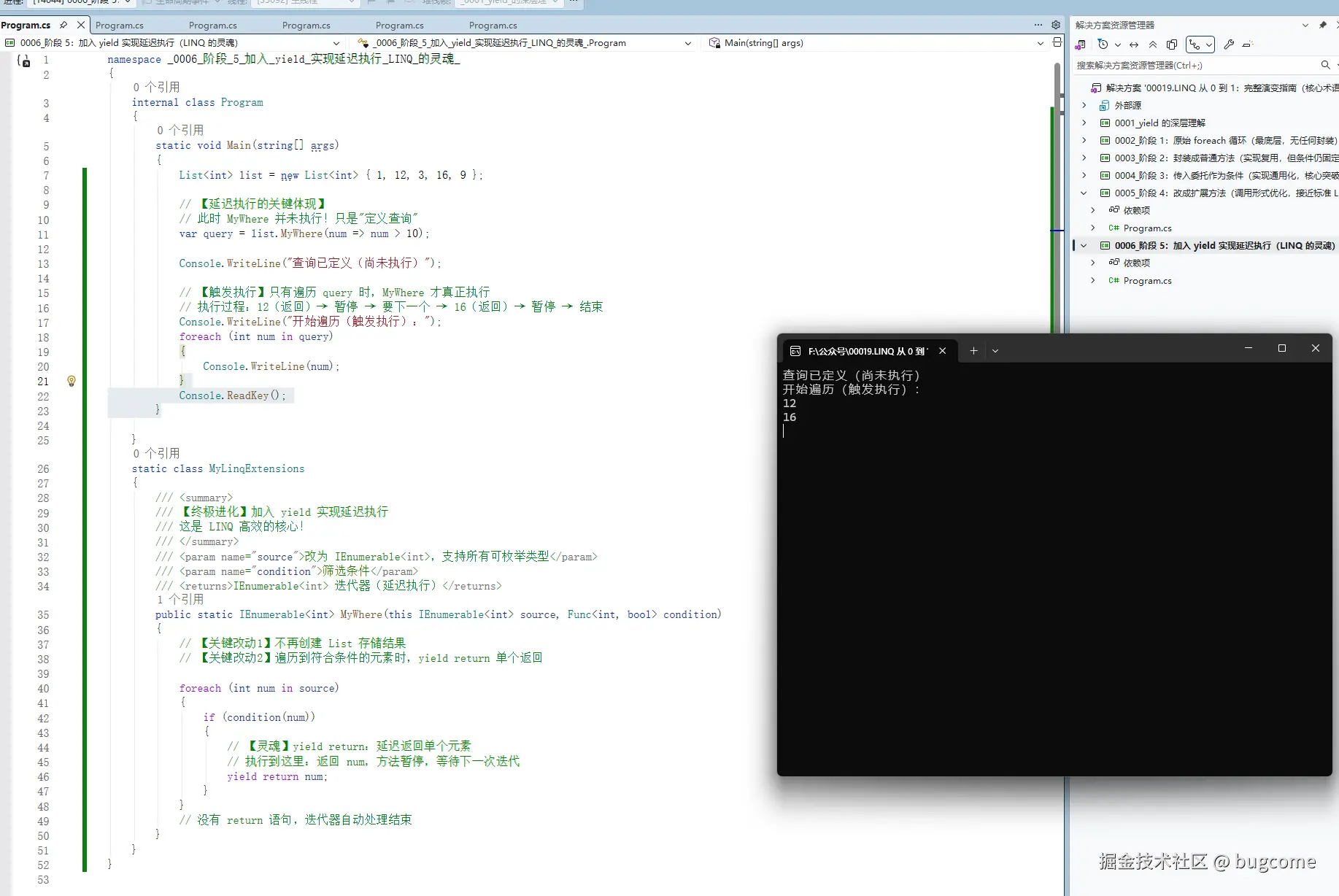Click '0 个引用' CodeLens above Main method
The height and width of the screenshot is (896, 1339).
point(180,131)
